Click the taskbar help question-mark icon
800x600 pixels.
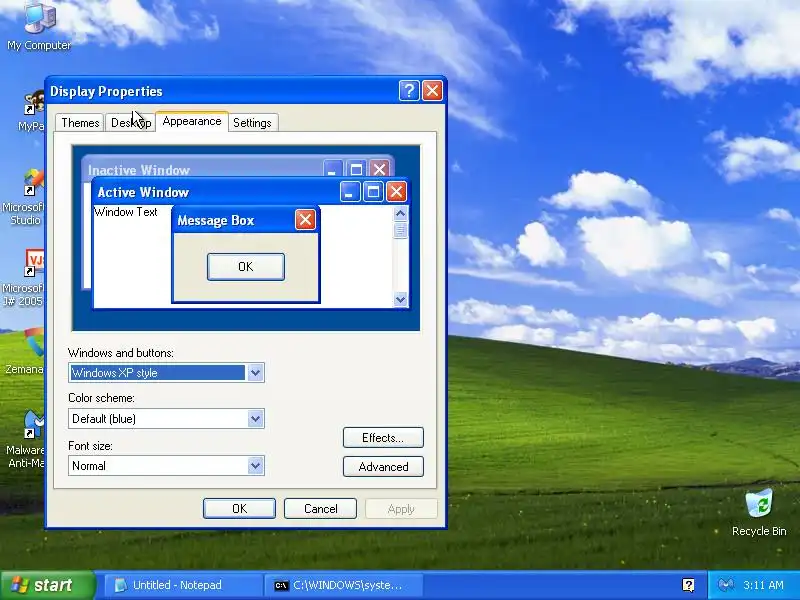click(688, 585)
